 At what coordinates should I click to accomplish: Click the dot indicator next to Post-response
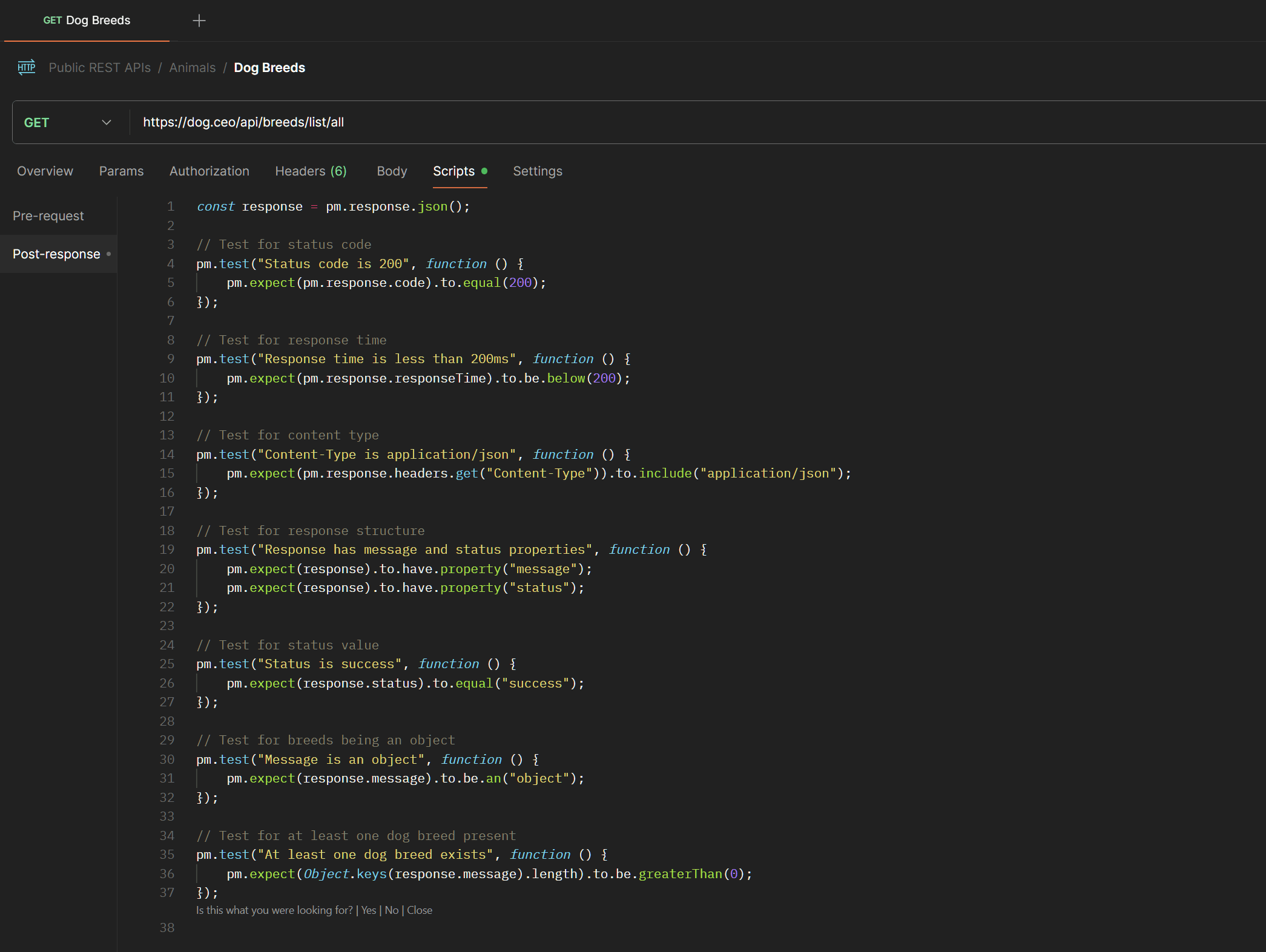109,254
